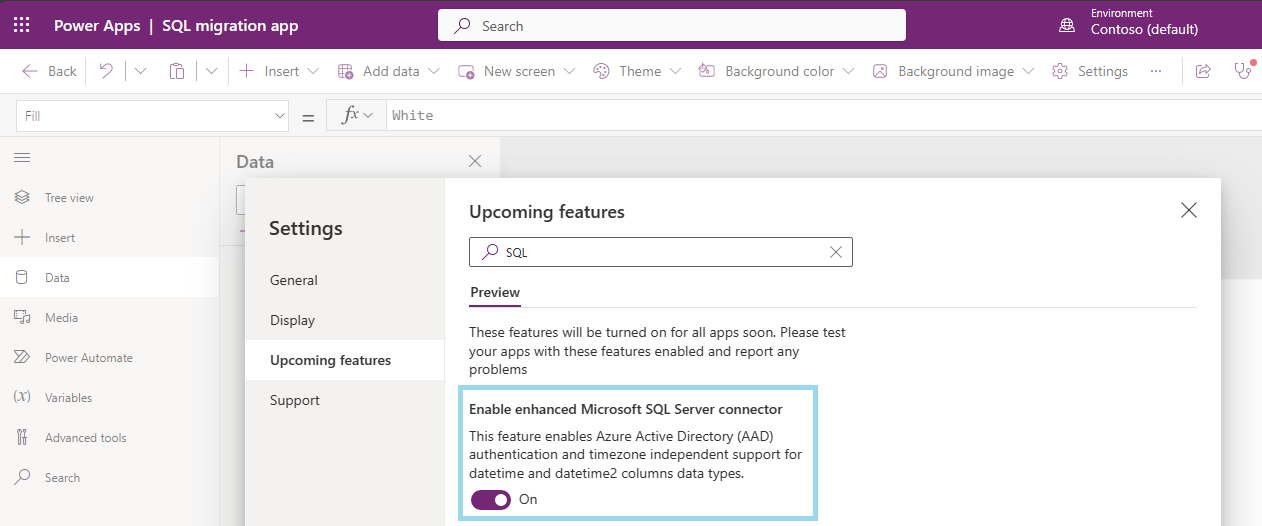Viewport: 1262px width, 526px height.
Task: Toggle enhanced Microsoft SQL Server connector off
Action: (491, 499)
